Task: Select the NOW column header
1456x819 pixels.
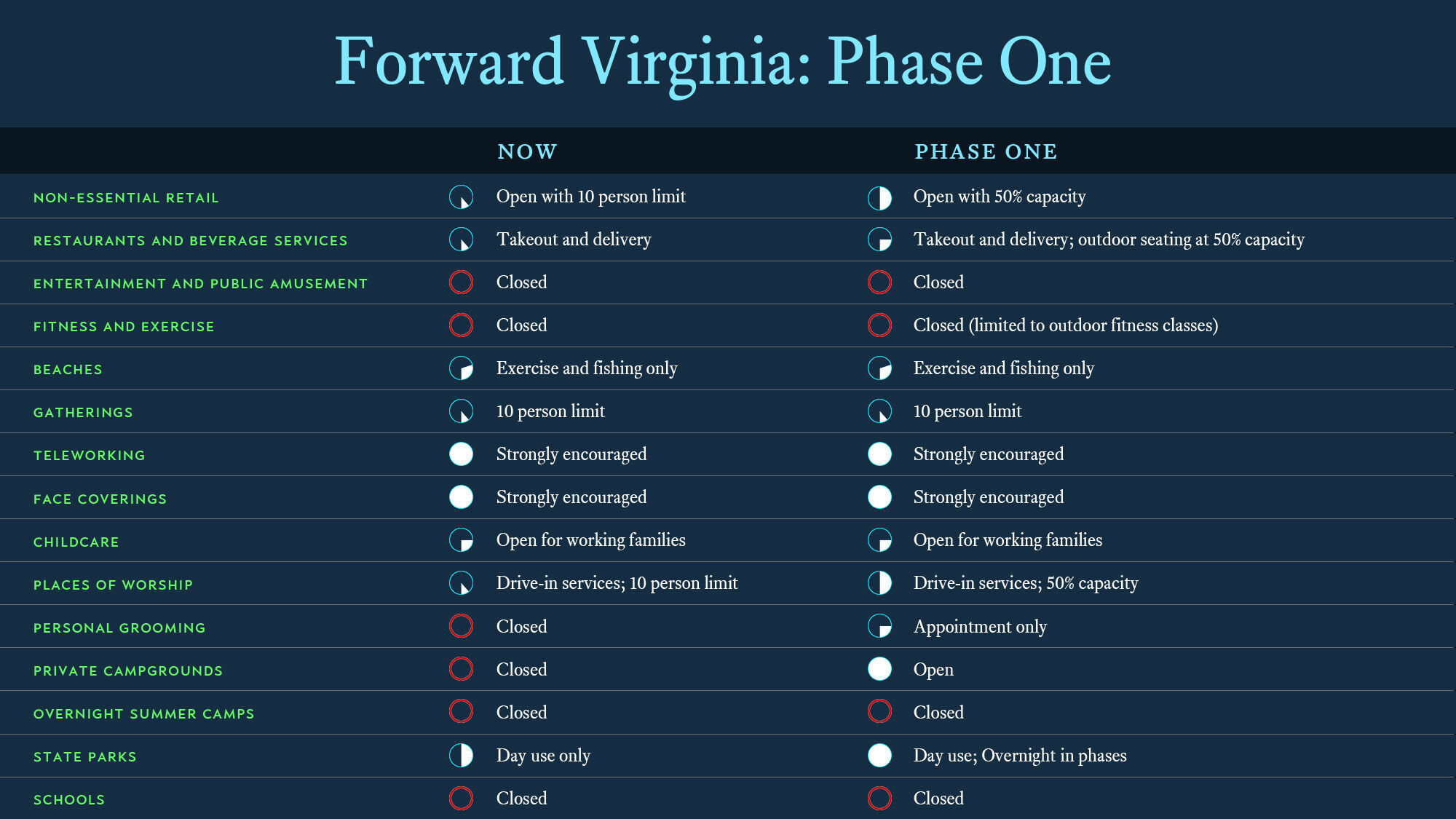Action: [527, 151]
